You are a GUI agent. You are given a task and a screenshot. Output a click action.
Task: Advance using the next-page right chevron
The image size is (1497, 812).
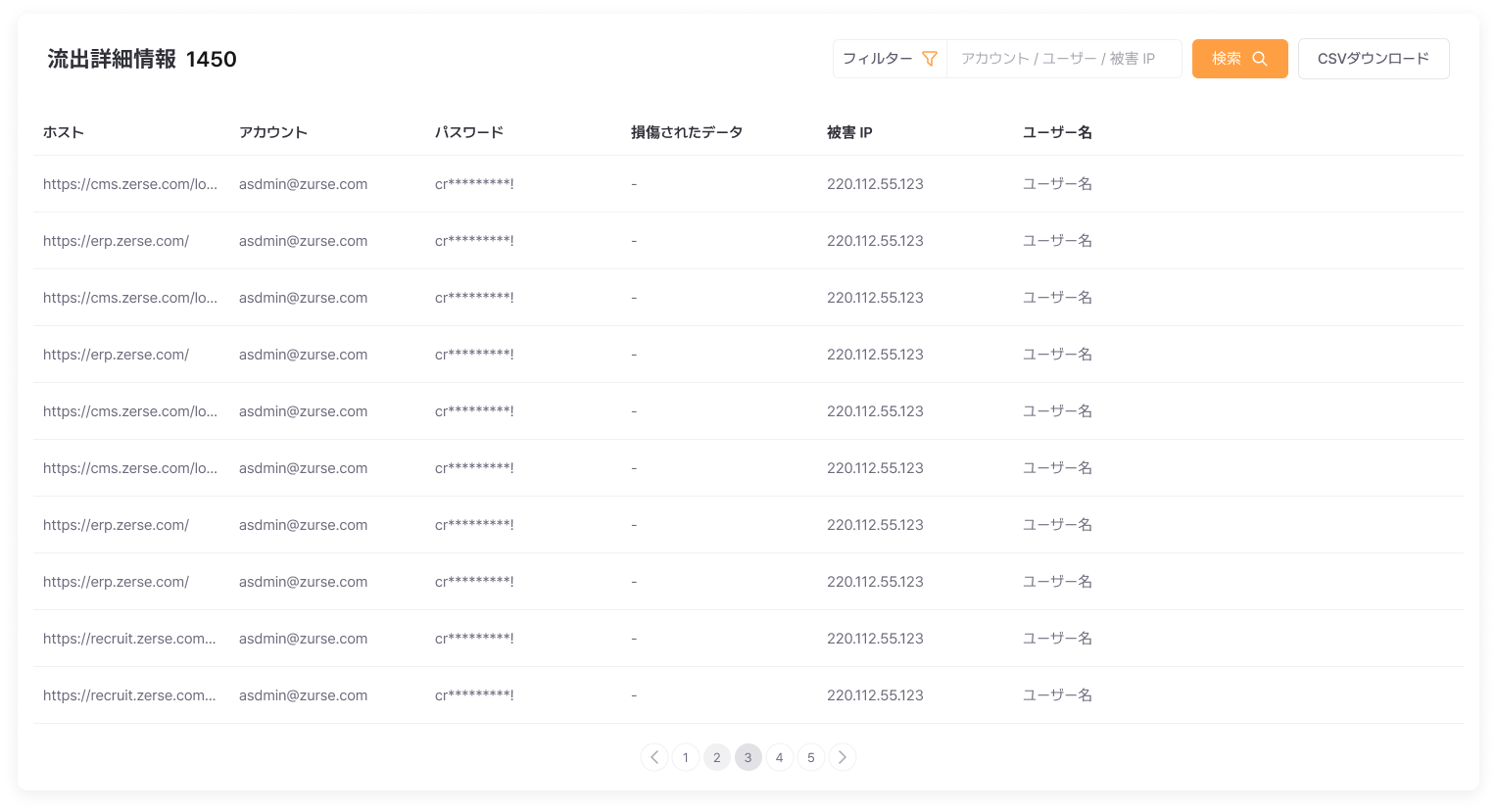click(843, 757)
